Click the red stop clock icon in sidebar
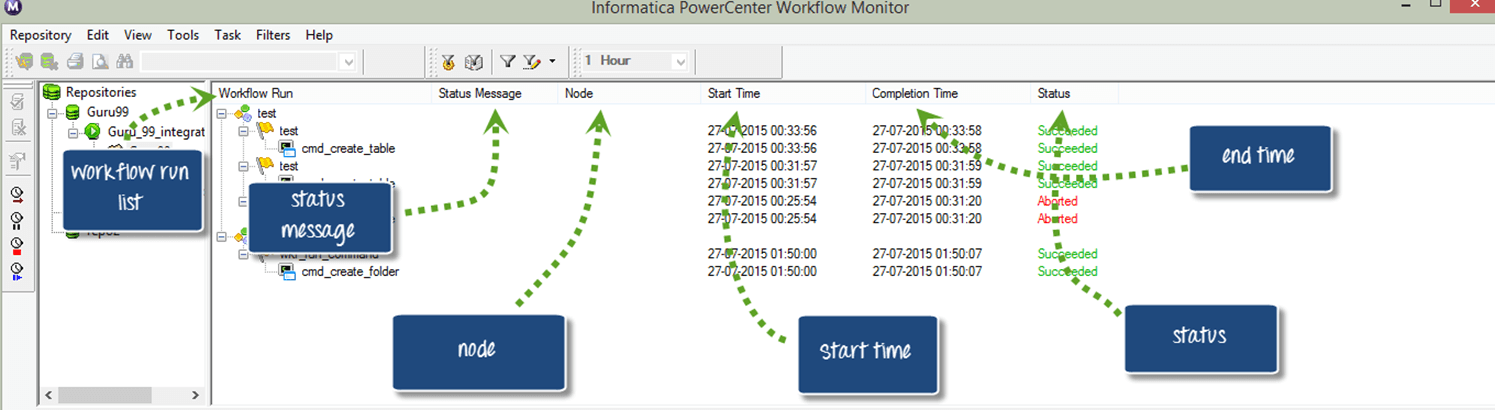This screenshot has width=1495, height=410. pos(17,247)
